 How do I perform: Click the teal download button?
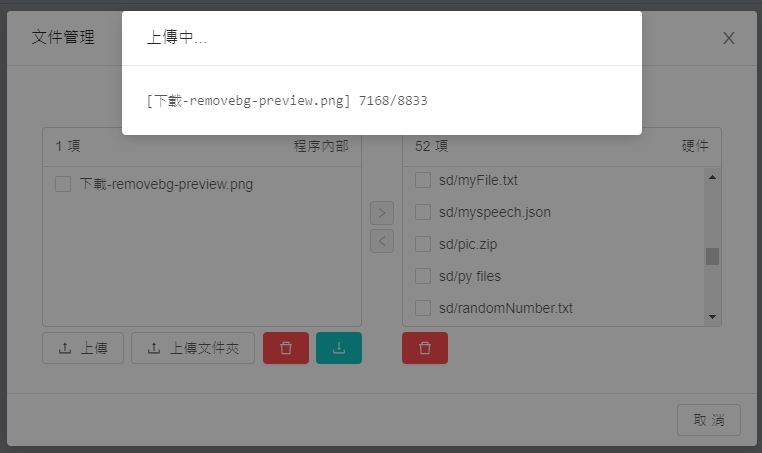[x=339, y=348]
